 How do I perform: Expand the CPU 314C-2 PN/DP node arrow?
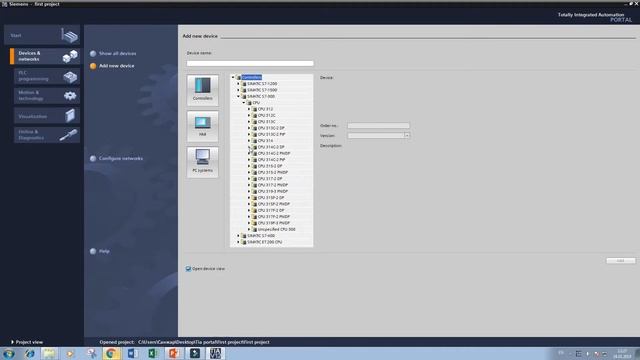click(x=249, y=153)
